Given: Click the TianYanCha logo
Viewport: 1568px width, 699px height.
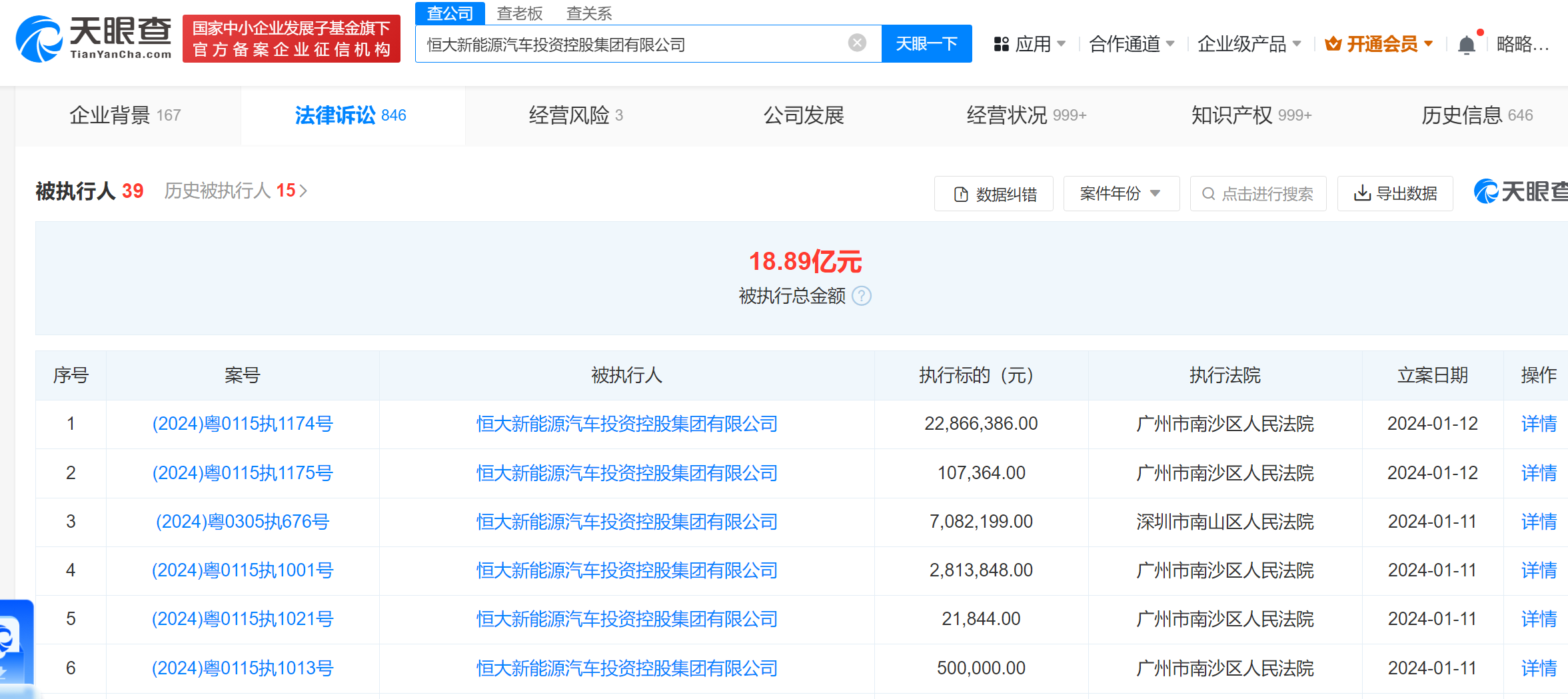Looking at the screenshot, I should tap(93, 39).
